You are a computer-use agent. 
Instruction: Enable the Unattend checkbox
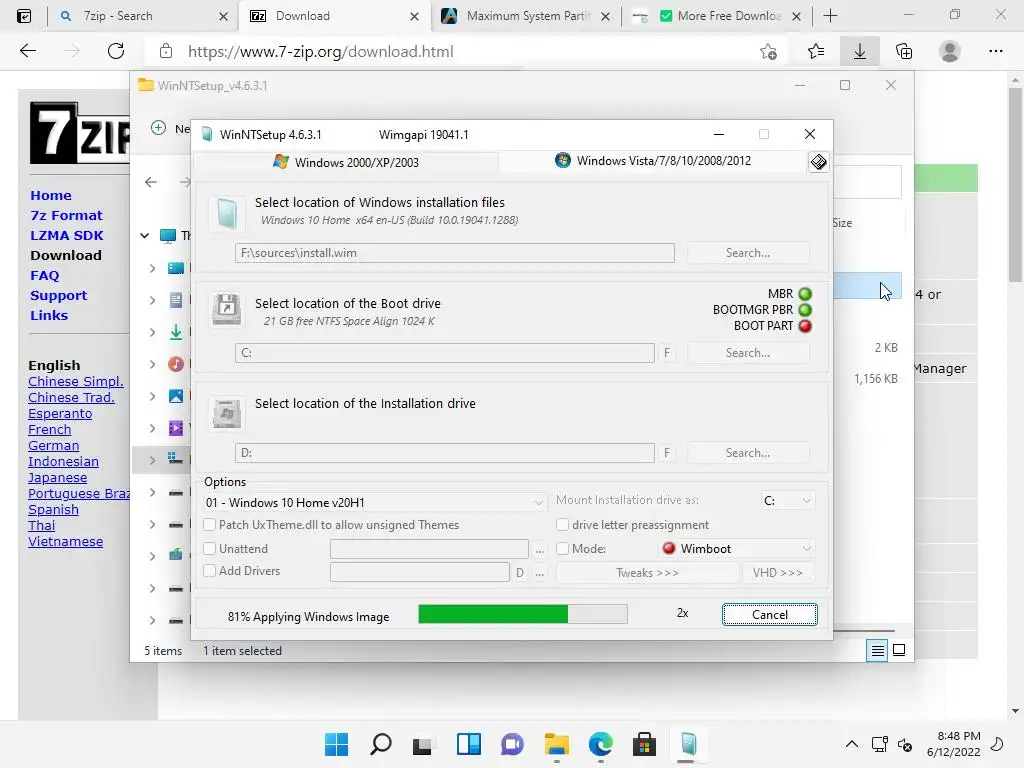point(210,549)
